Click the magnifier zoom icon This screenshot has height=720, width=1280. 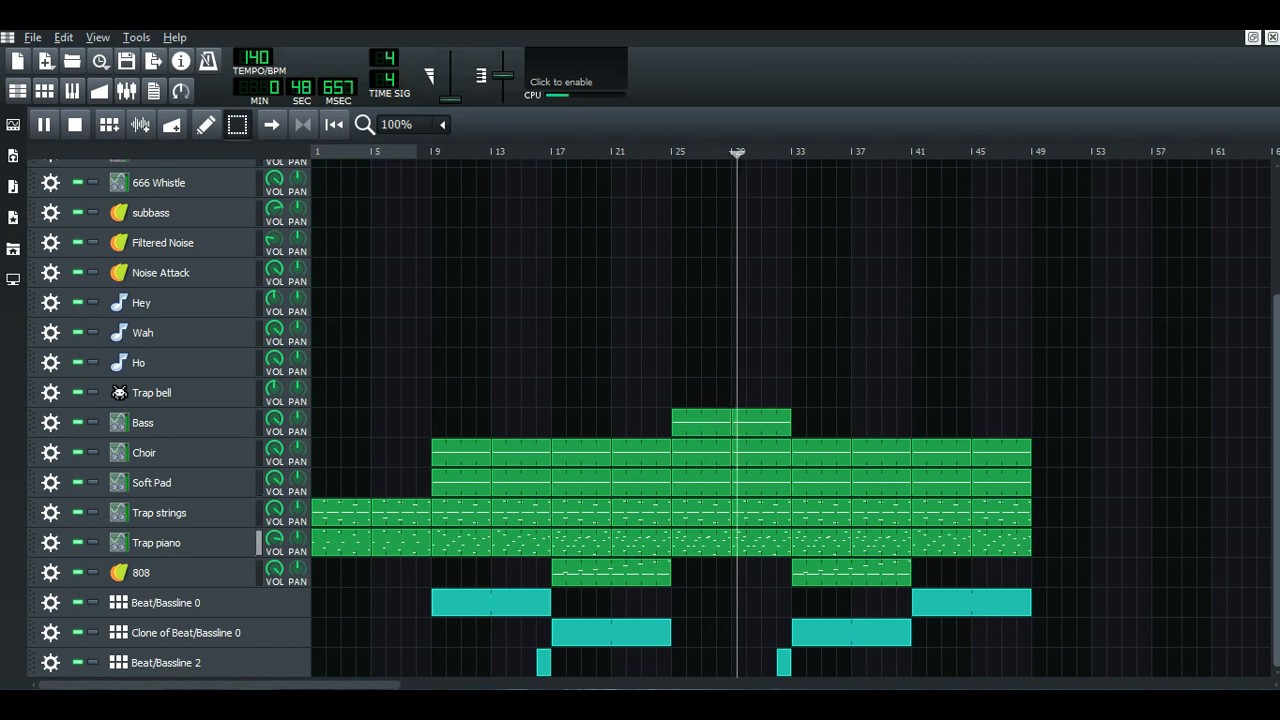(364, 125)
